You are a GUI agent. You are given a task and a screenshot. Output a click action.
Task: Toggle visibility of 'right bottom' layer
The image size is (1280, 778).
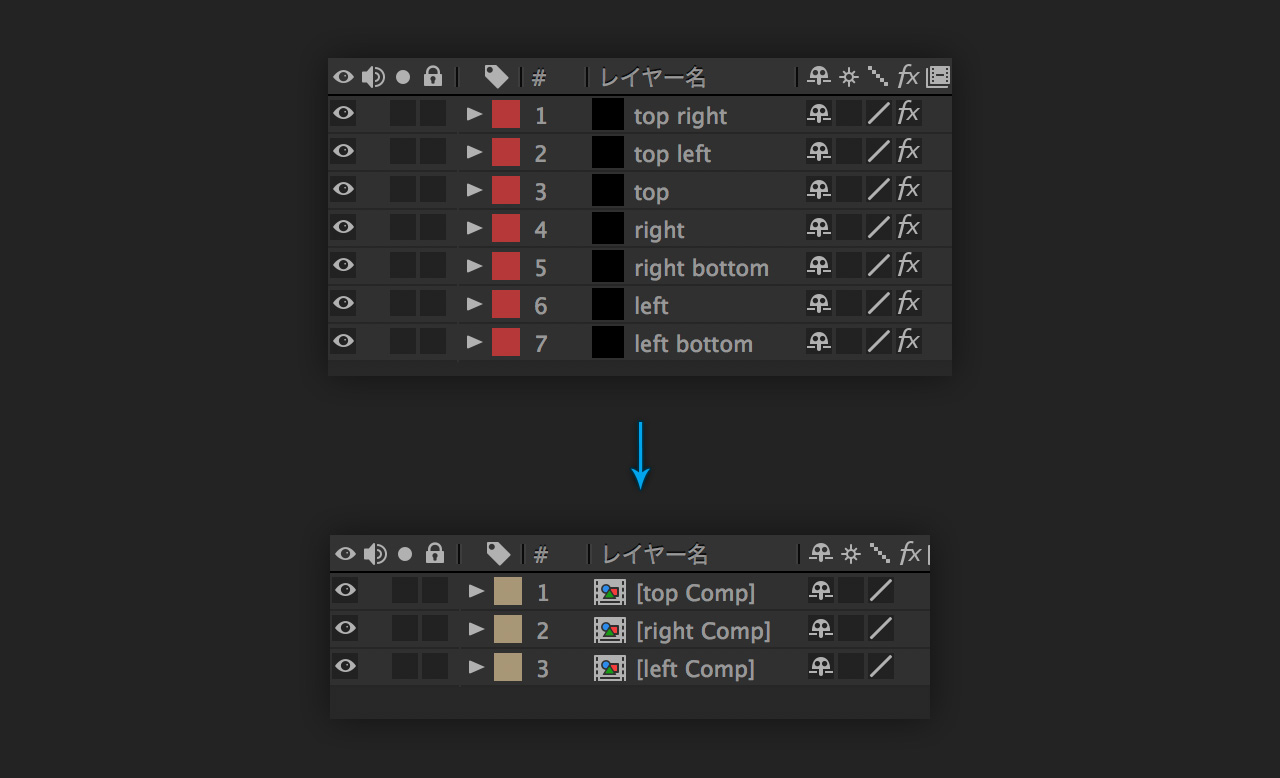tap(343, 266)
